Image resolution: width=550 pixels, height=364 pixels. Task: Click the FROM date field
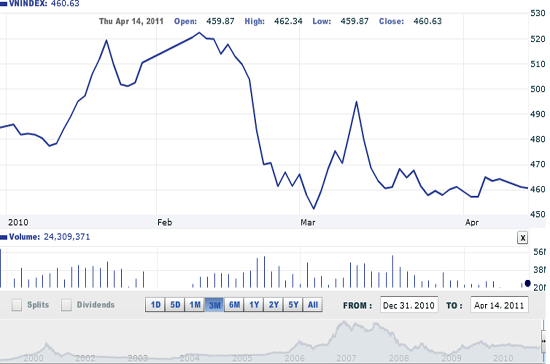click(409, 305)
